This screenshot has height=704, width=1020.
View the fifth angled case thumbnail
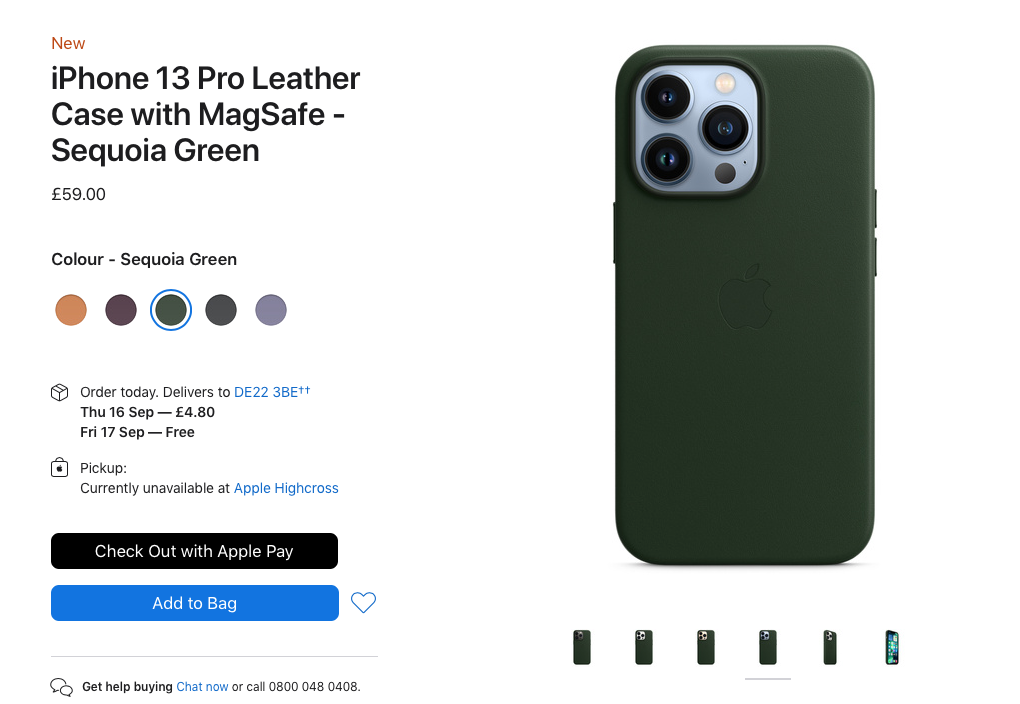830,647
